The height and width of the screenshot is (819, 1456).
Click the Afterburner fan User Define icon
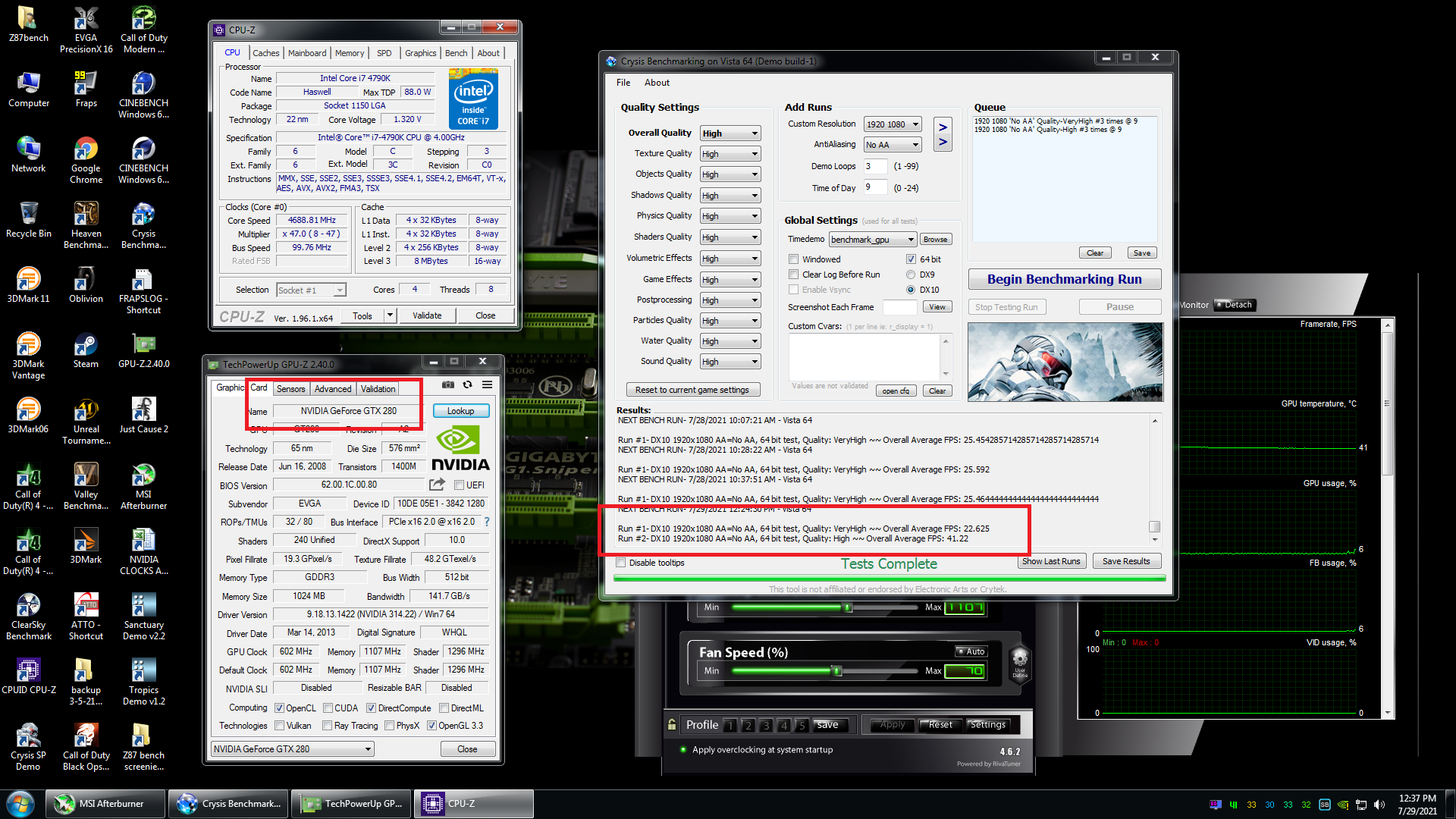pos(1020,663)
